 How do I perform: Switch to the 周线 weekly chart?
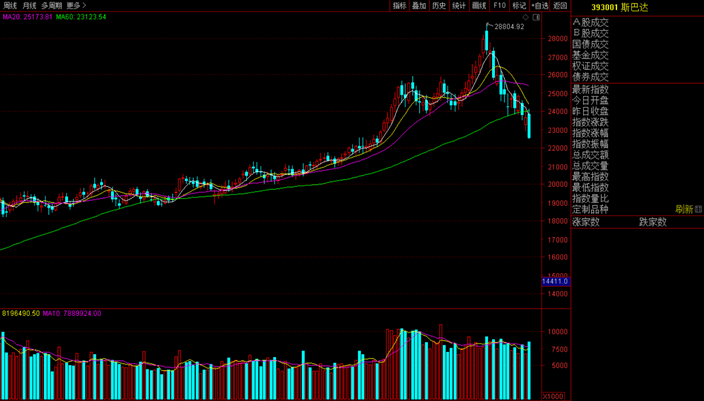10,5
